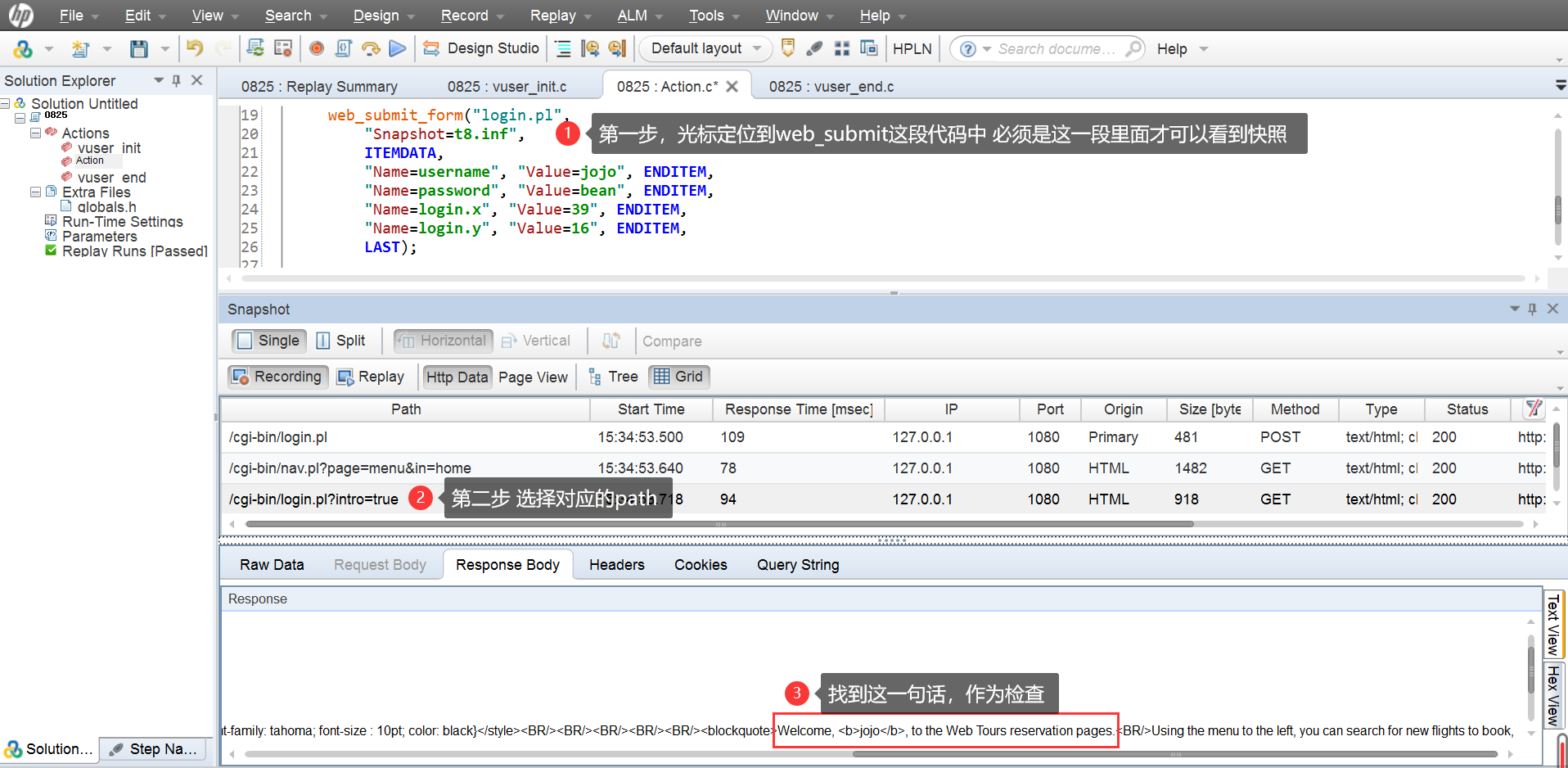Click the Regenerate Script icon
Viewport: 1568px width, 768px height.
pyautogui.click(x=255, y=48)
